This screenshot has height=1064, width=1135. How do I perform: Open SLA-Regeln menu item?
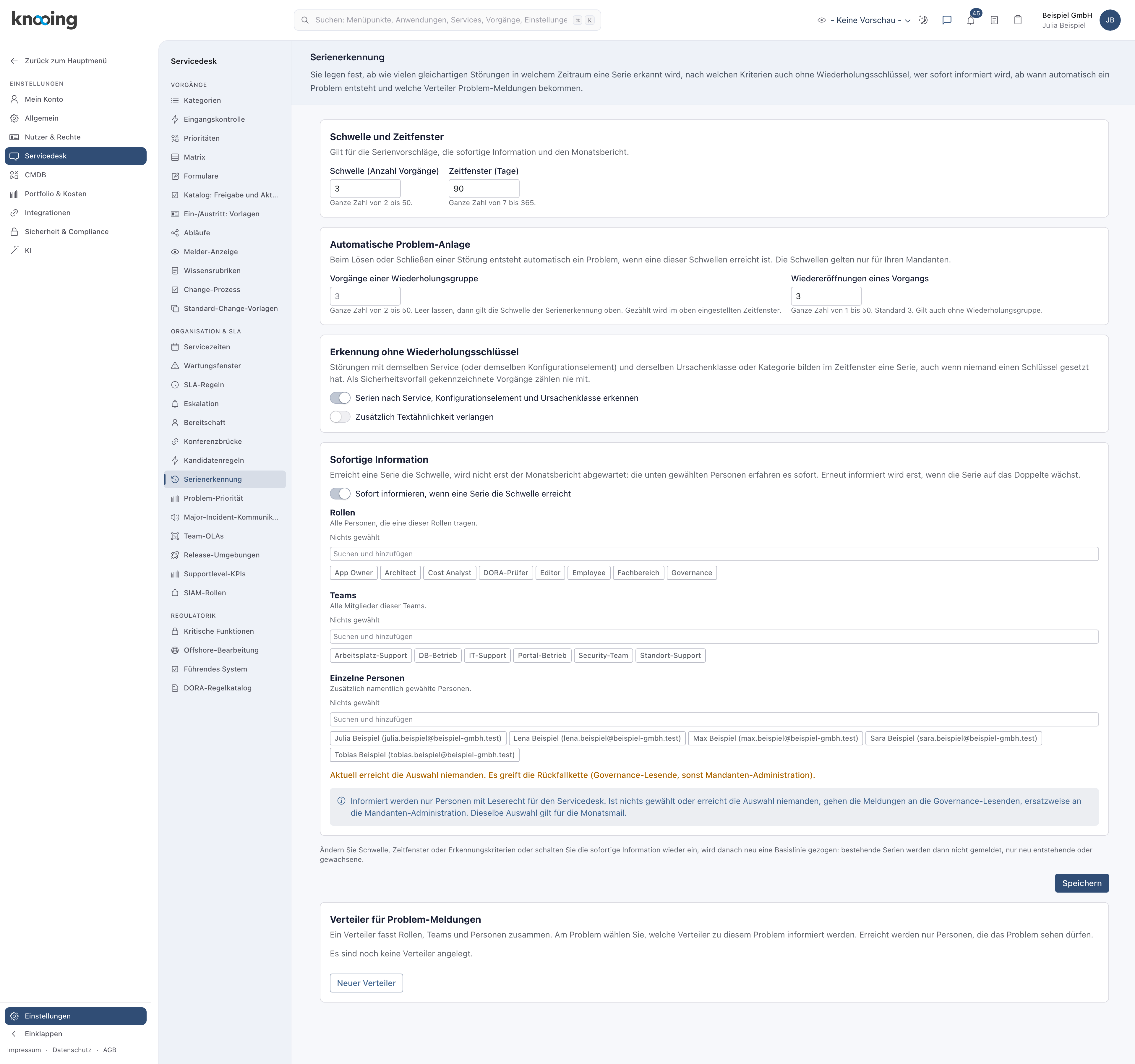click(225, 385)
